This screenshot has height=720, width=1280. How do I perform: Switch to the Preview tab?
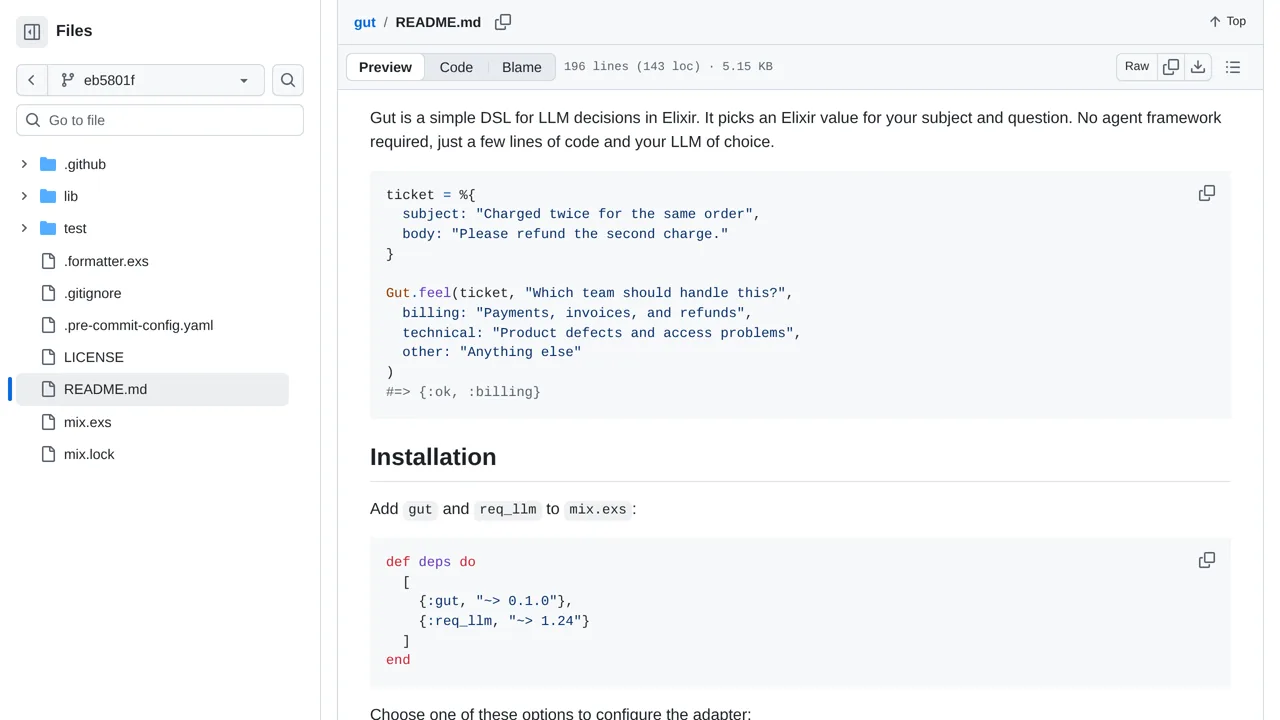[385, 67]
